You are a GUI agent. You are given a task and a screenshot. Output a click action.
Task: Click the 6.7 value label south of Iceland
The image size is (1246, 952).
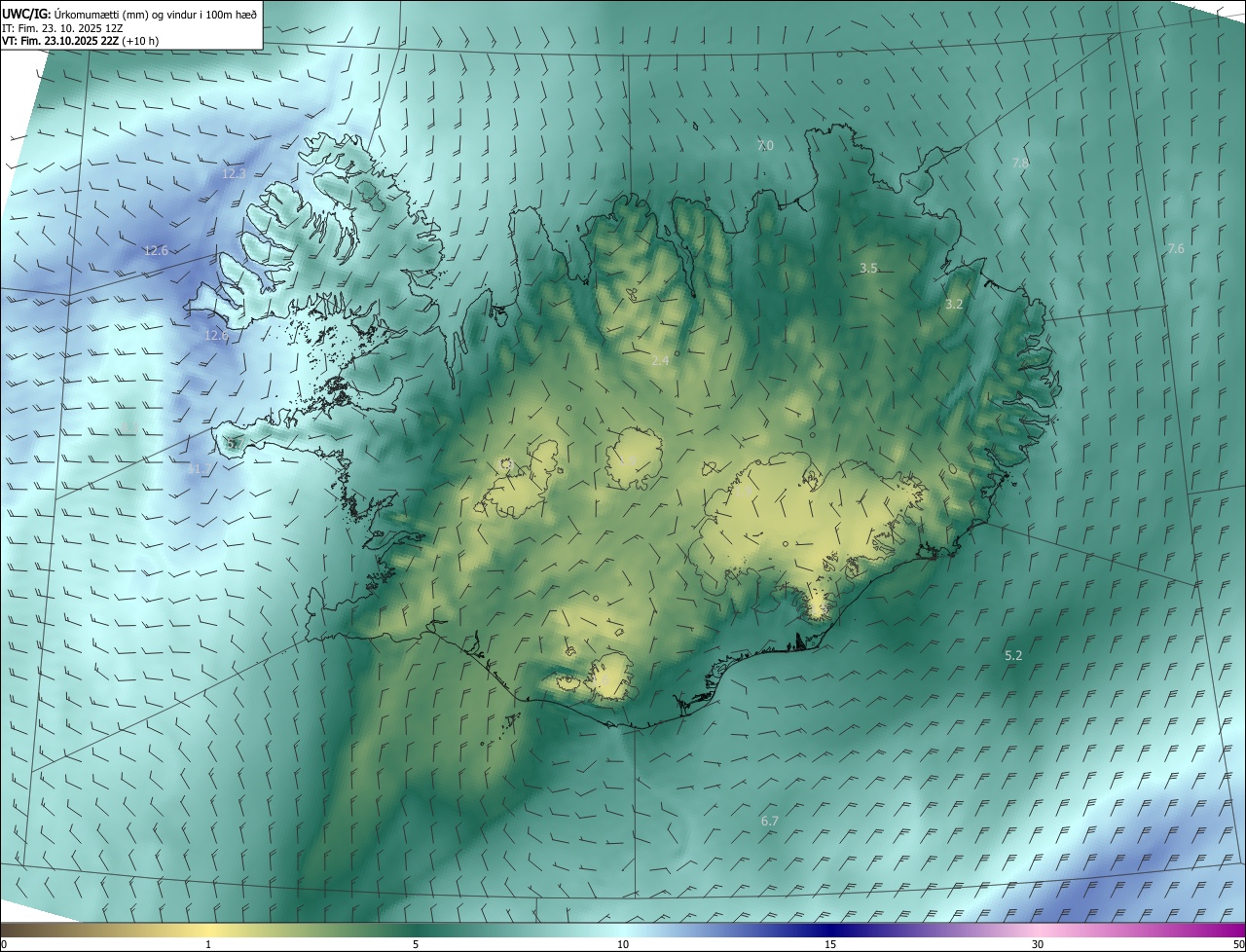pyautogui.click(x=769, y=821)
